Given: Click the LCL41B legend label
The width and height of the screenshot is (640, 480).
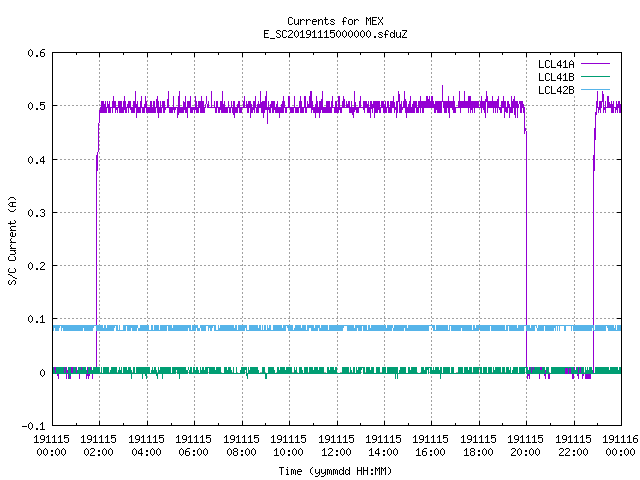Looking at the screenshot, I should tap(556, 77).
